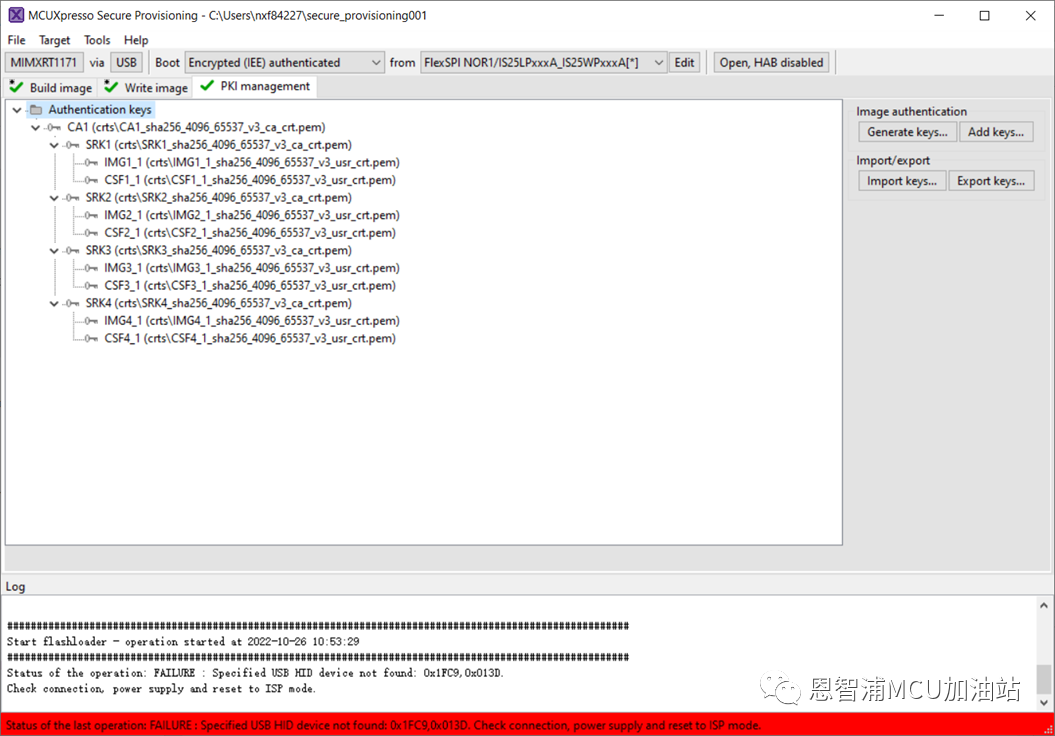Click the MIMXRT1171 processor button
1055x736 pixels.
[x=44, y=63]
